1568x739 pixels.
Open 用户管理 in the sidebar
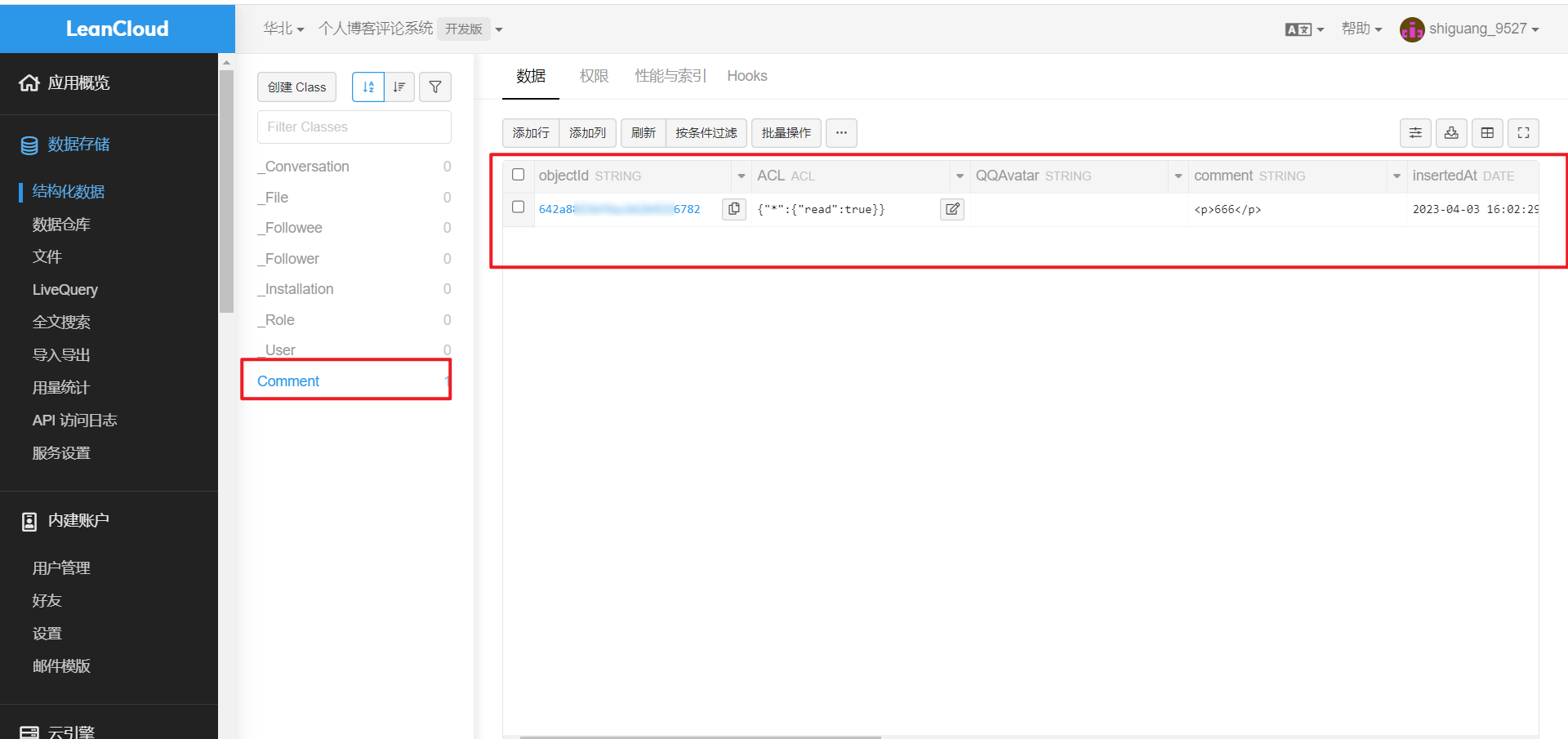61,568
